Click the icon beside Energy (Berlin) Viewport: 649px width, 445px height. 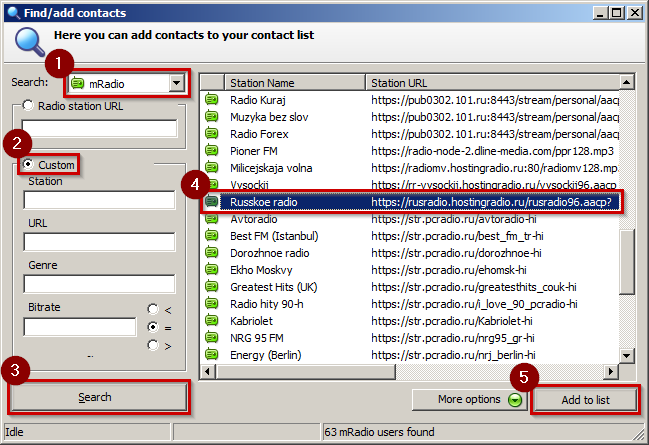tap(212, 355)
